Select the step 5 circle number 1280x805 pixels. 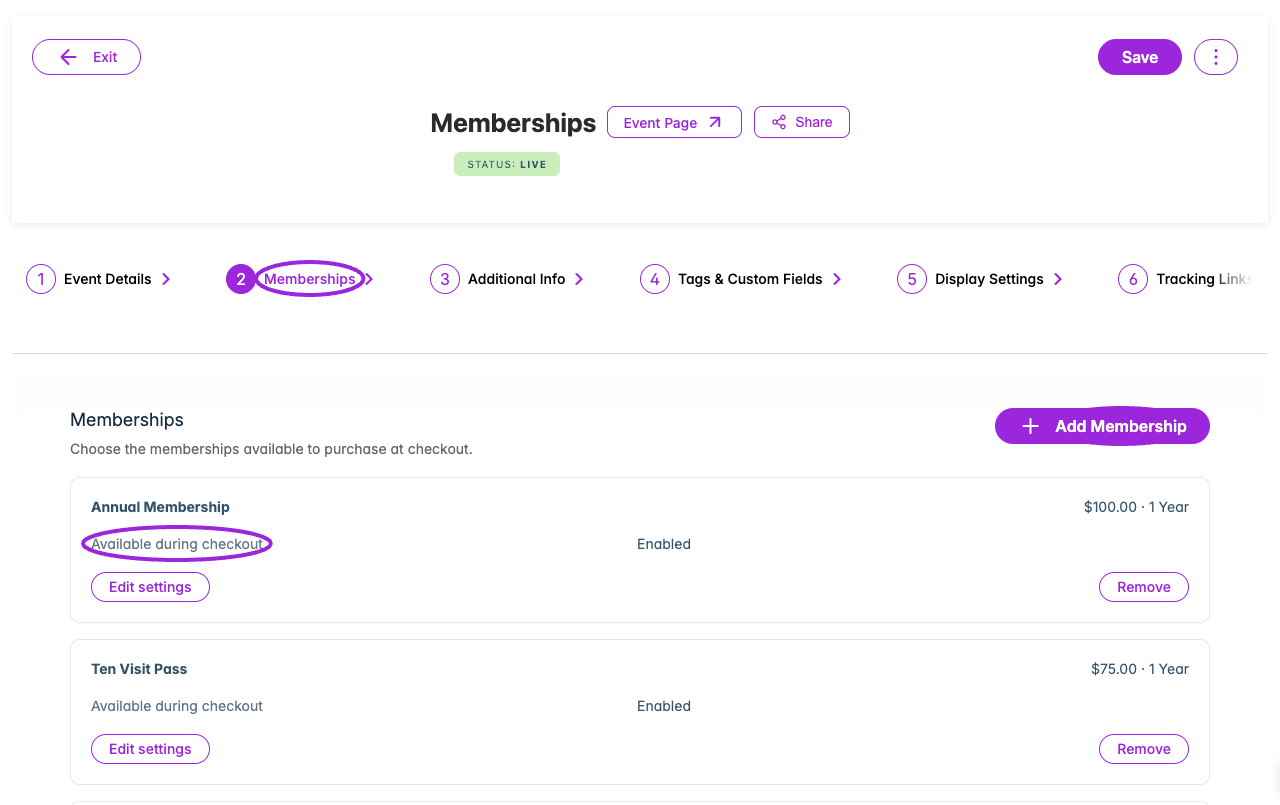pyautogui.click(x=912, y=279)
